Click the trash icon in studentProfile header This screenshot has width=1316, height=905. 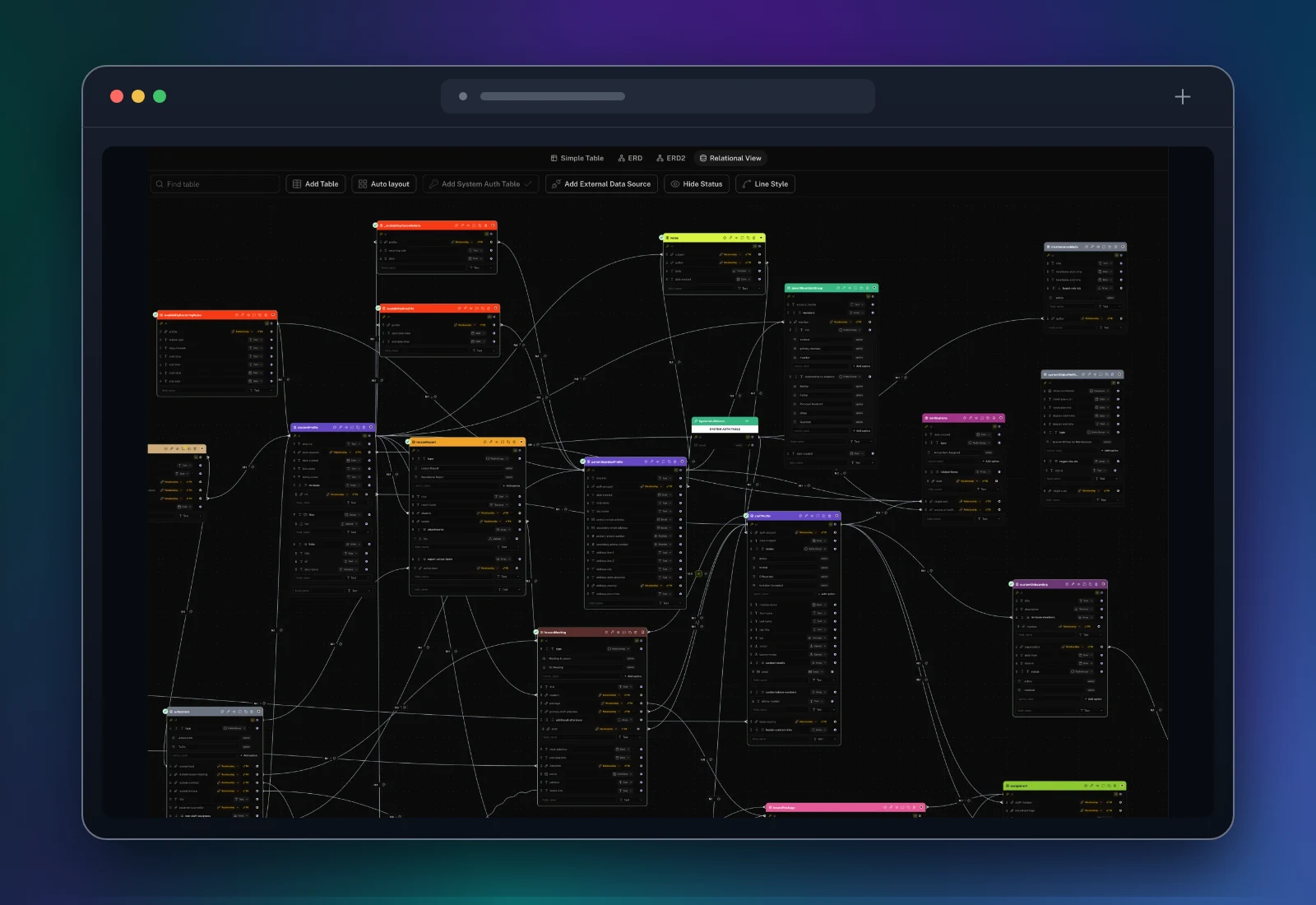[x=364, y=427]
